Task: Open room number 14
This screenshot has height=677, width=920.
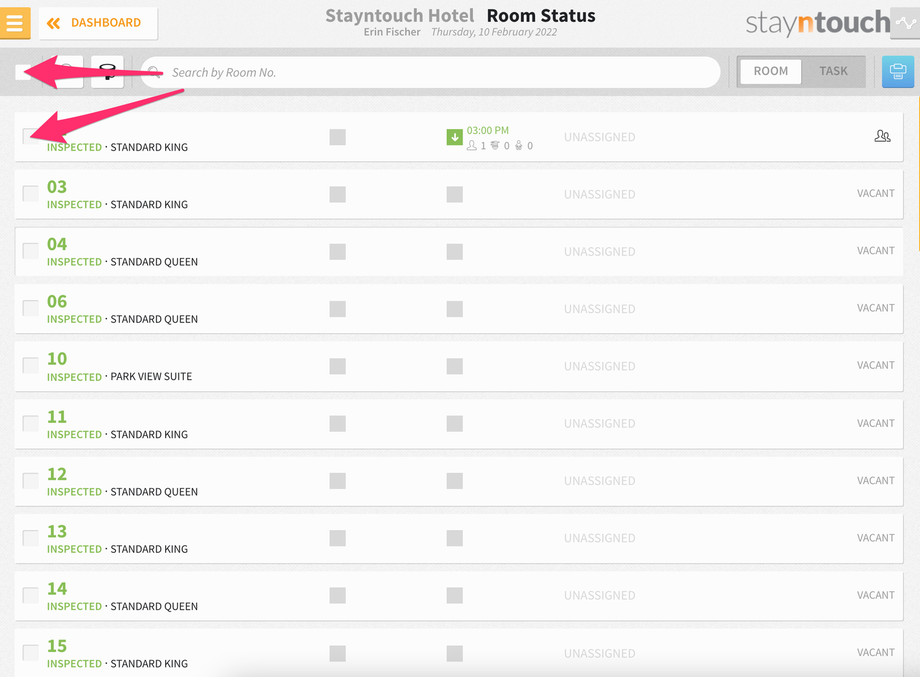Action: 57,588
